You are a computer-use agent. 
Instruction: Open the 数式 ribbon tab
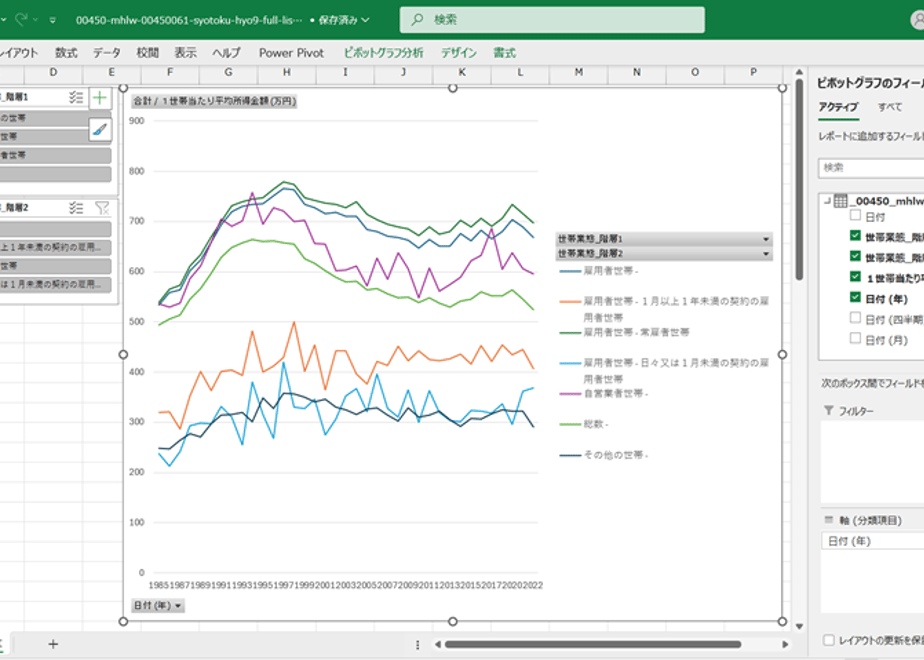pyautogui.click(x=66, y=52)
